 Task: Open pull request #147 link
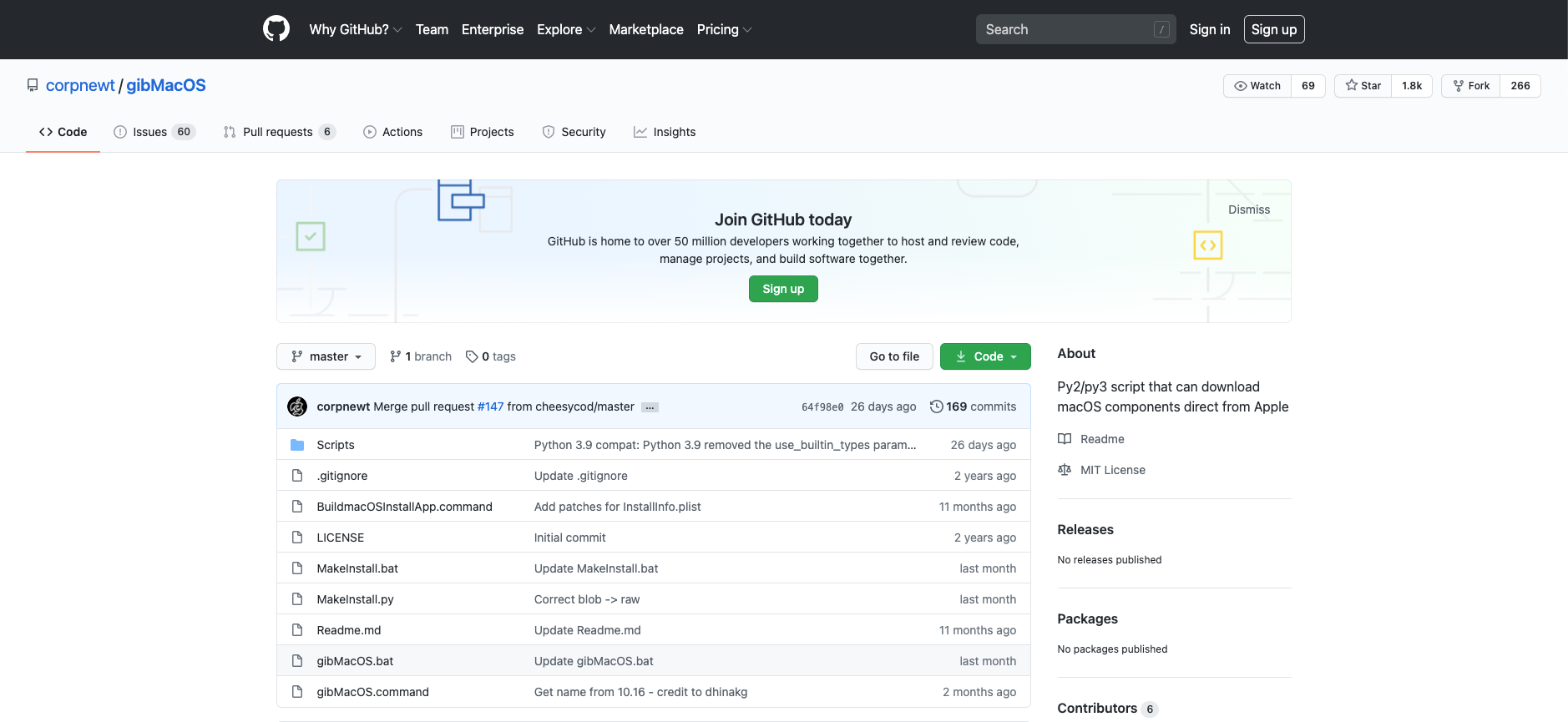[490, 406]
